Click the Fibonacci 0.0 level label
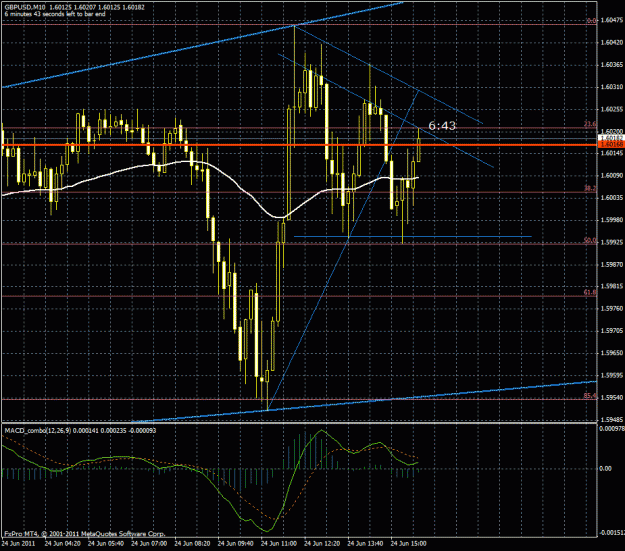Screen dimensions: 625x551 [x=592, y=21]
